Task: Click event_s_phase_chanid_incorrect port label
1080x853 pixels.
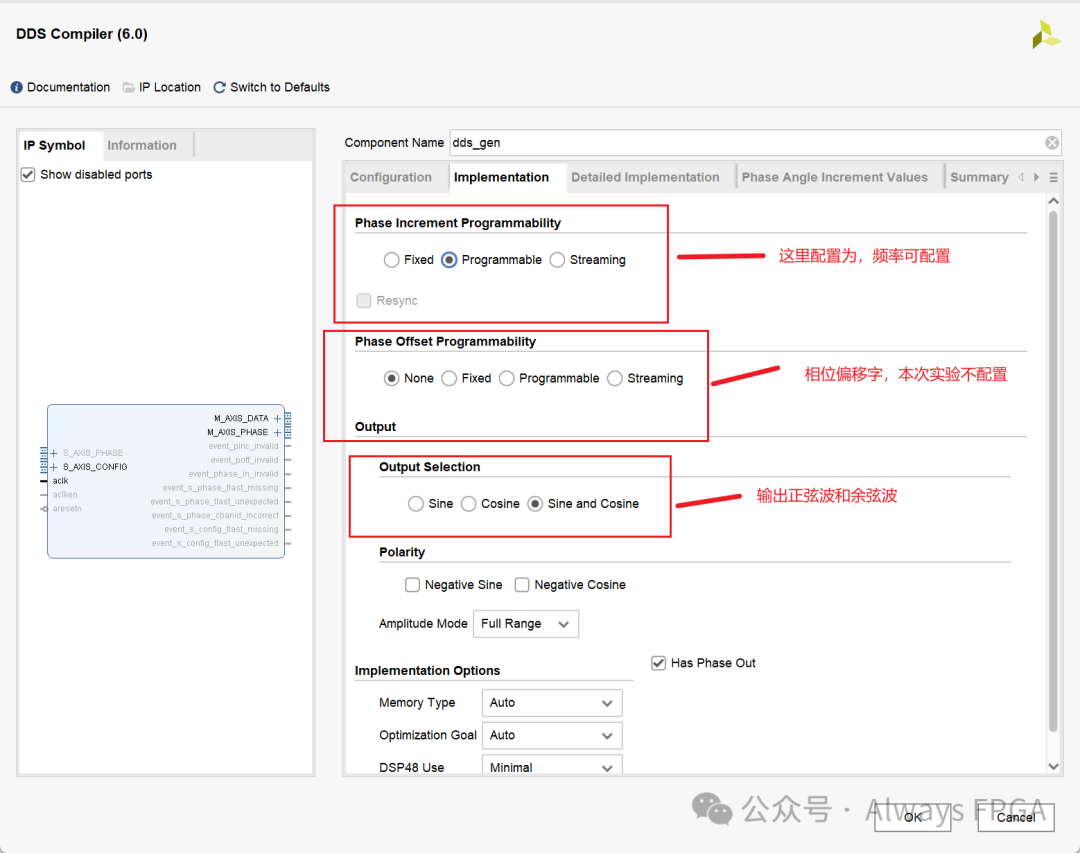Action: pyautogui.click(x=216, y=515)
